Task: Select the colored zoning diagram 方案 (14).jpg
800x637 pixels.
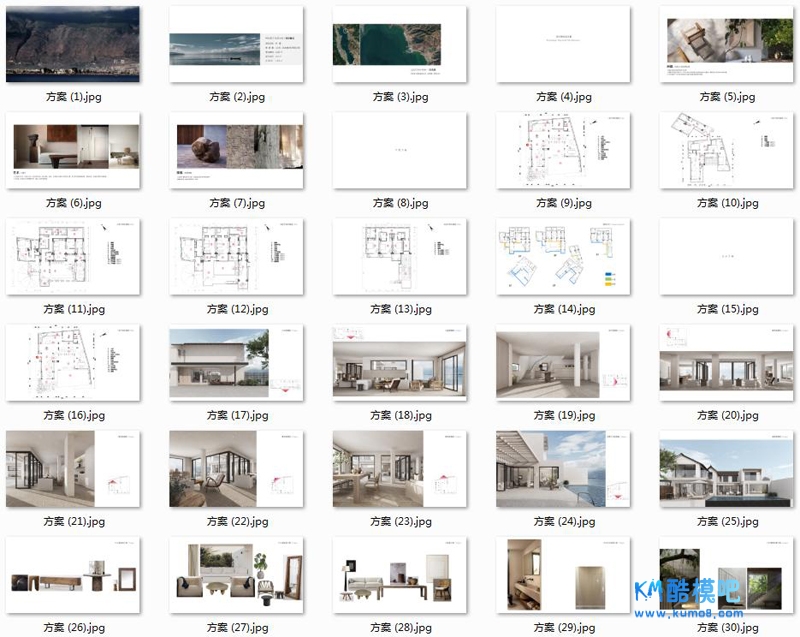Action: (x=563, y=258)
